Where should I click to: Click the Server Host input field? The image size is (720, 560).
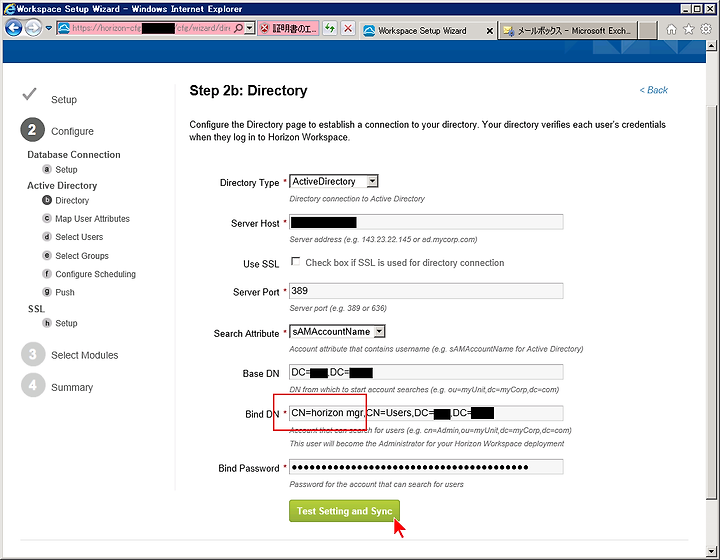426,223
